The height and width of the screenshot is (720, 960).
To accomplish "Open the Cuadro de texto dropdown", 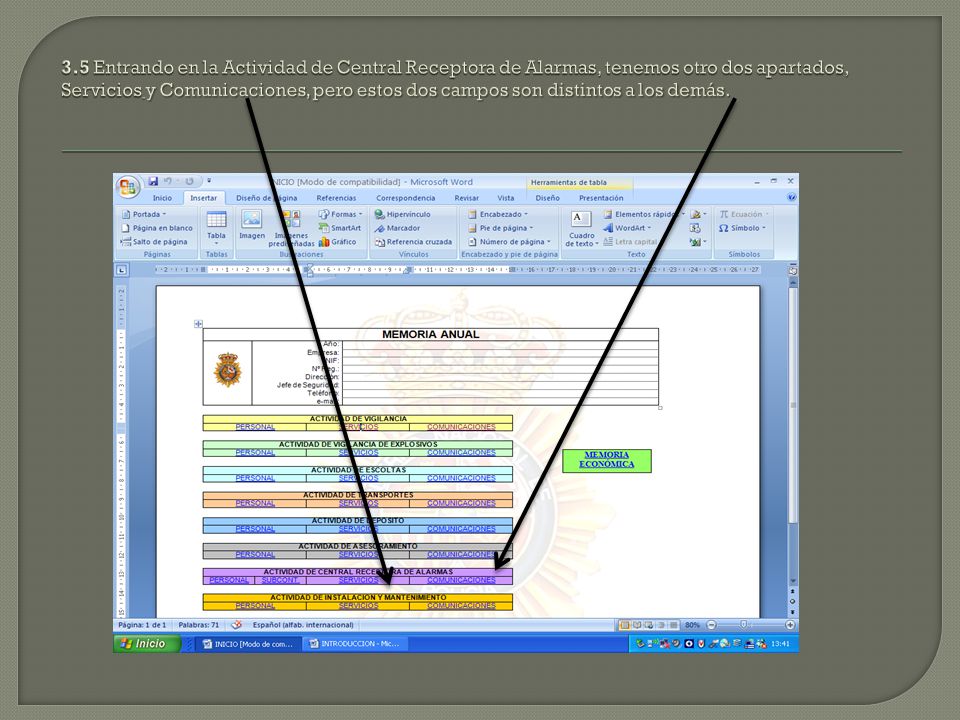I will point(582,229).
